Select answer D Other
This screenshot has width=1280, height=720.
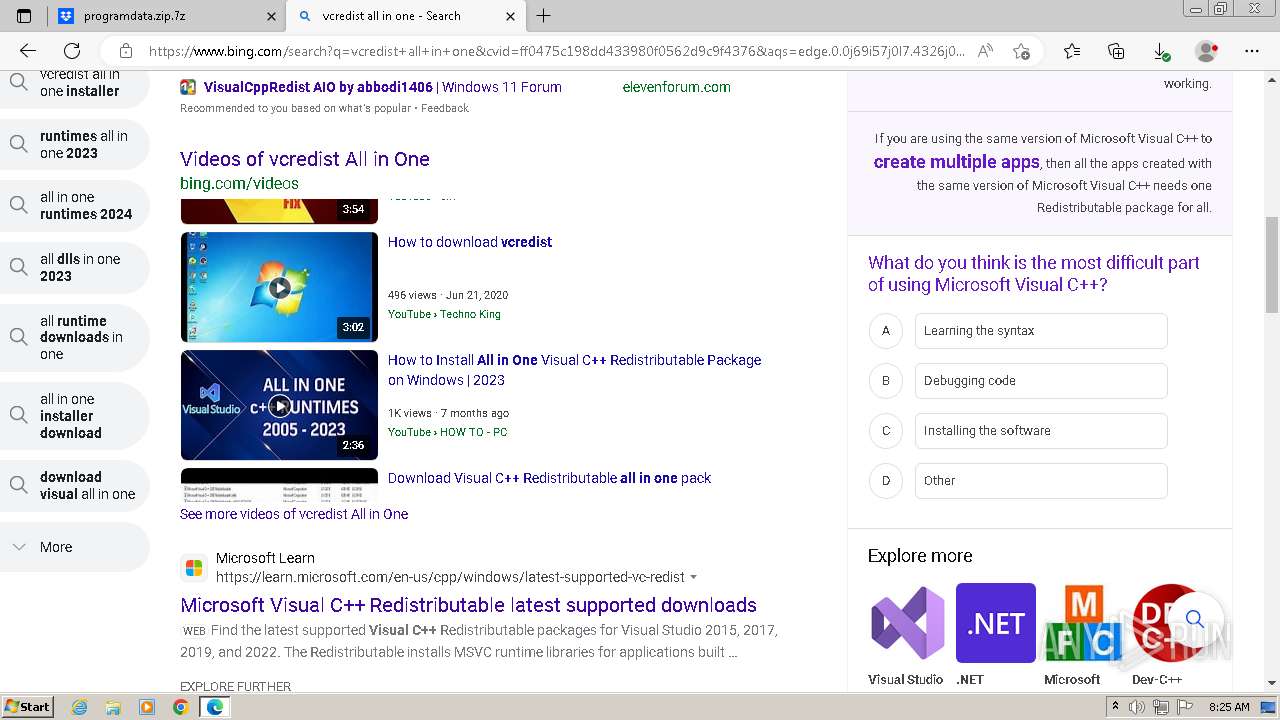coord(1041,481)
